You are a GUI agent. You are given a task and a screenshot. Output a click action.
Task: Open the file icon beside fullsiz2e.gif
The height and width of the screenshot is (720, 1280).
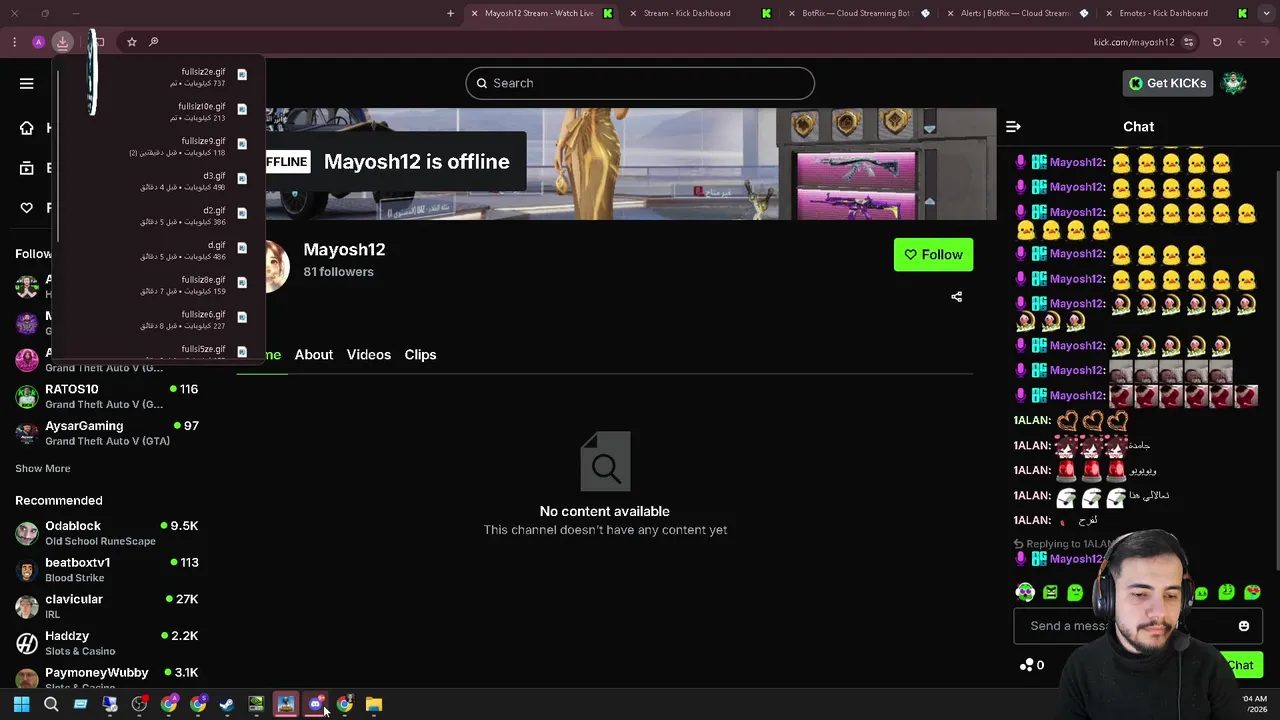point(242,75)
